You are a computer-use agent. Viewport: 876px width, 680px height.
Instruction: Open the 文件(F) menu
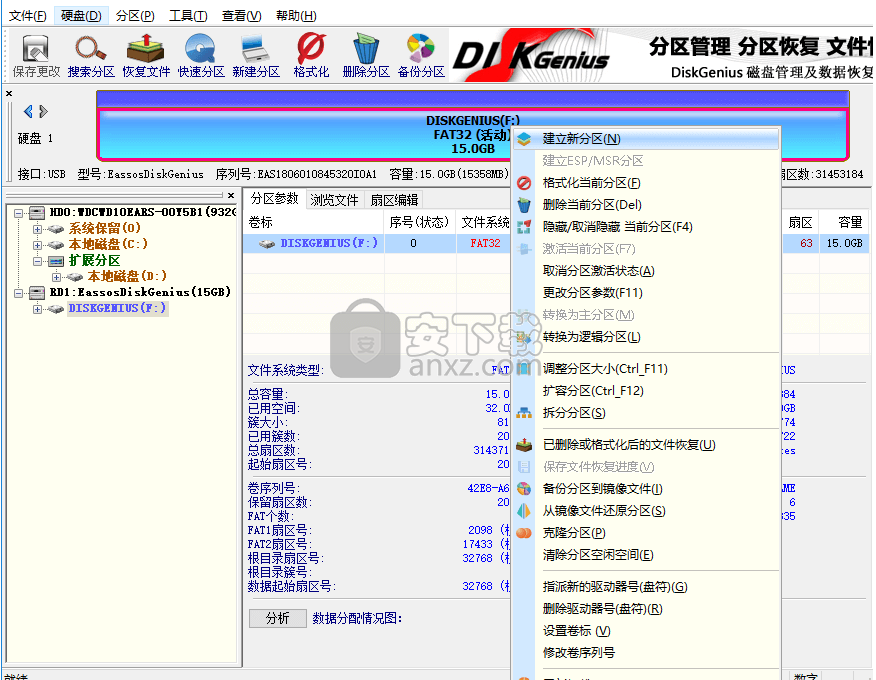click(x=27, y=16)
